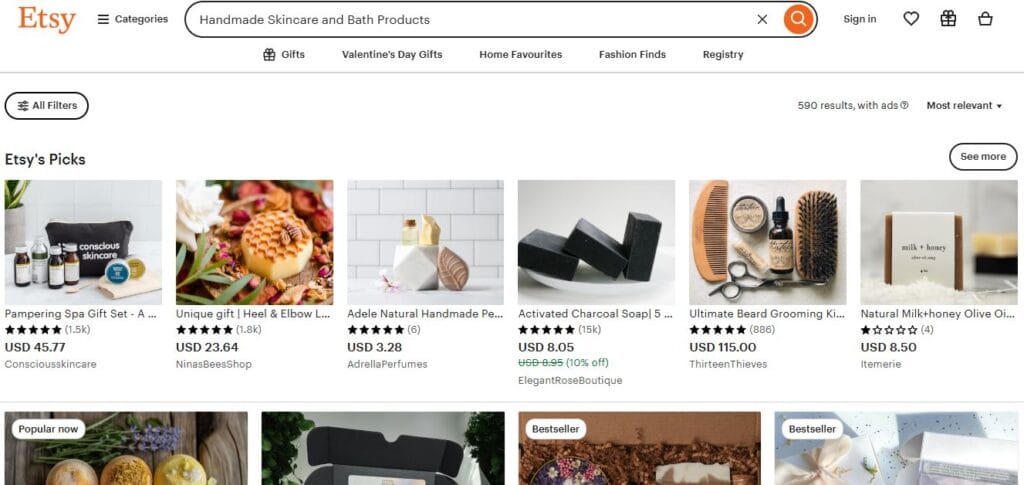1024x485 pixels.
Task: Open the Categories hamburger menu
Action: tap(132, 19)
